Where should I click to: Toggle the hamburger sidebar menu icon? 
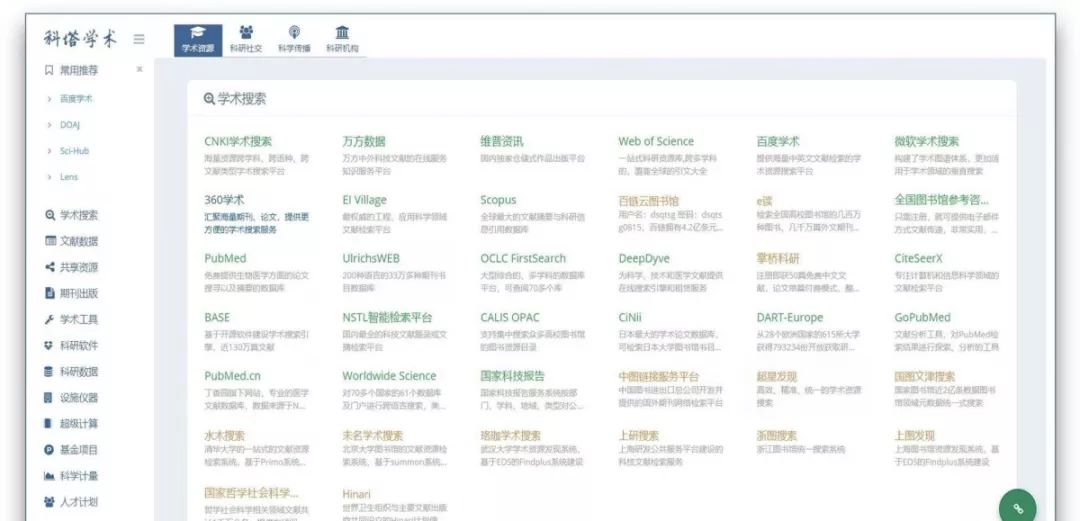point(139,39)
